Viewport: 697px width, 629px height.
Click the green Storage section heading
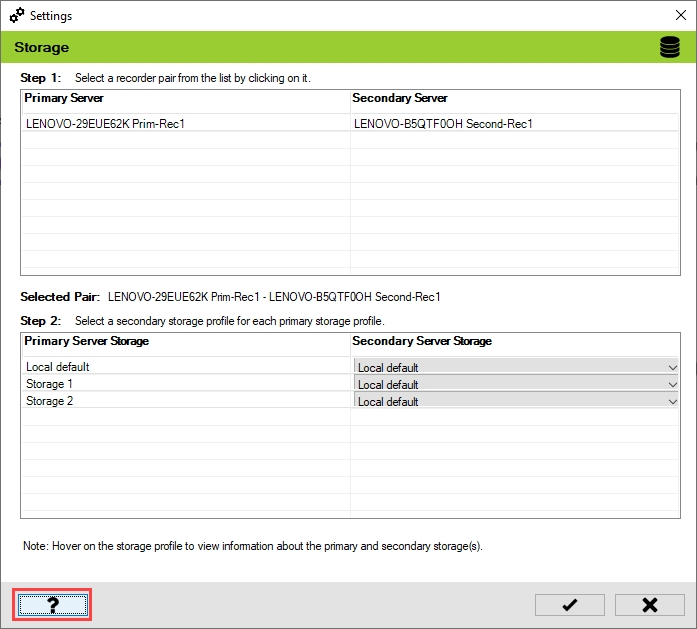(41, 48)
